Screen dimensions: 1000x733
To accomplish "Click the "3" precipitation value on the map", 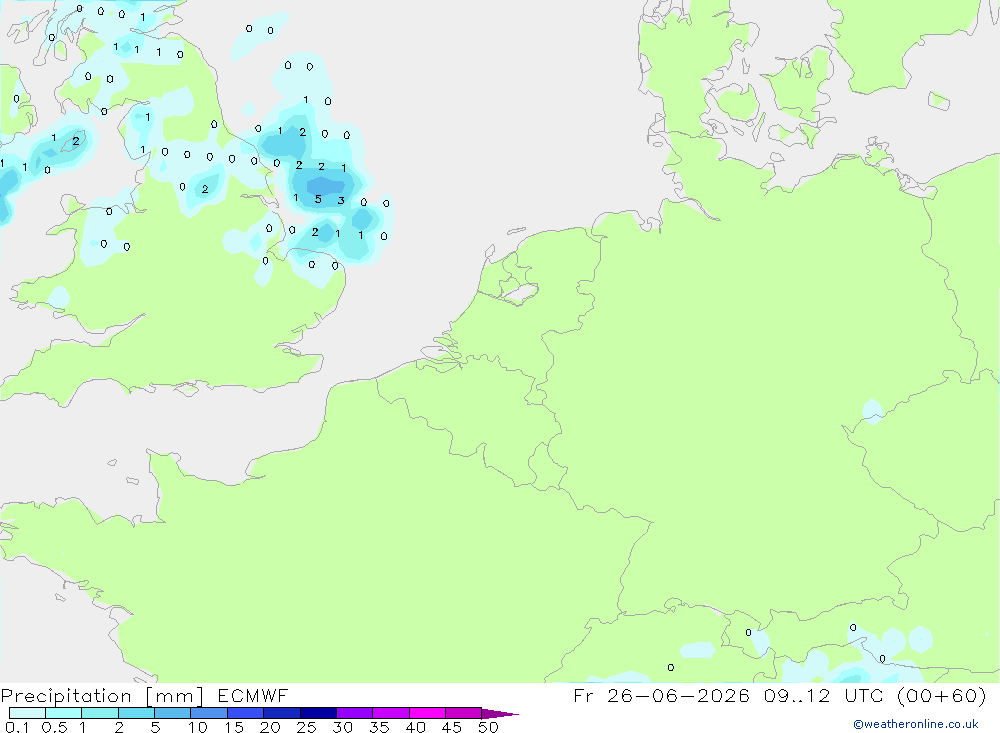I will [x=341, y=200].
